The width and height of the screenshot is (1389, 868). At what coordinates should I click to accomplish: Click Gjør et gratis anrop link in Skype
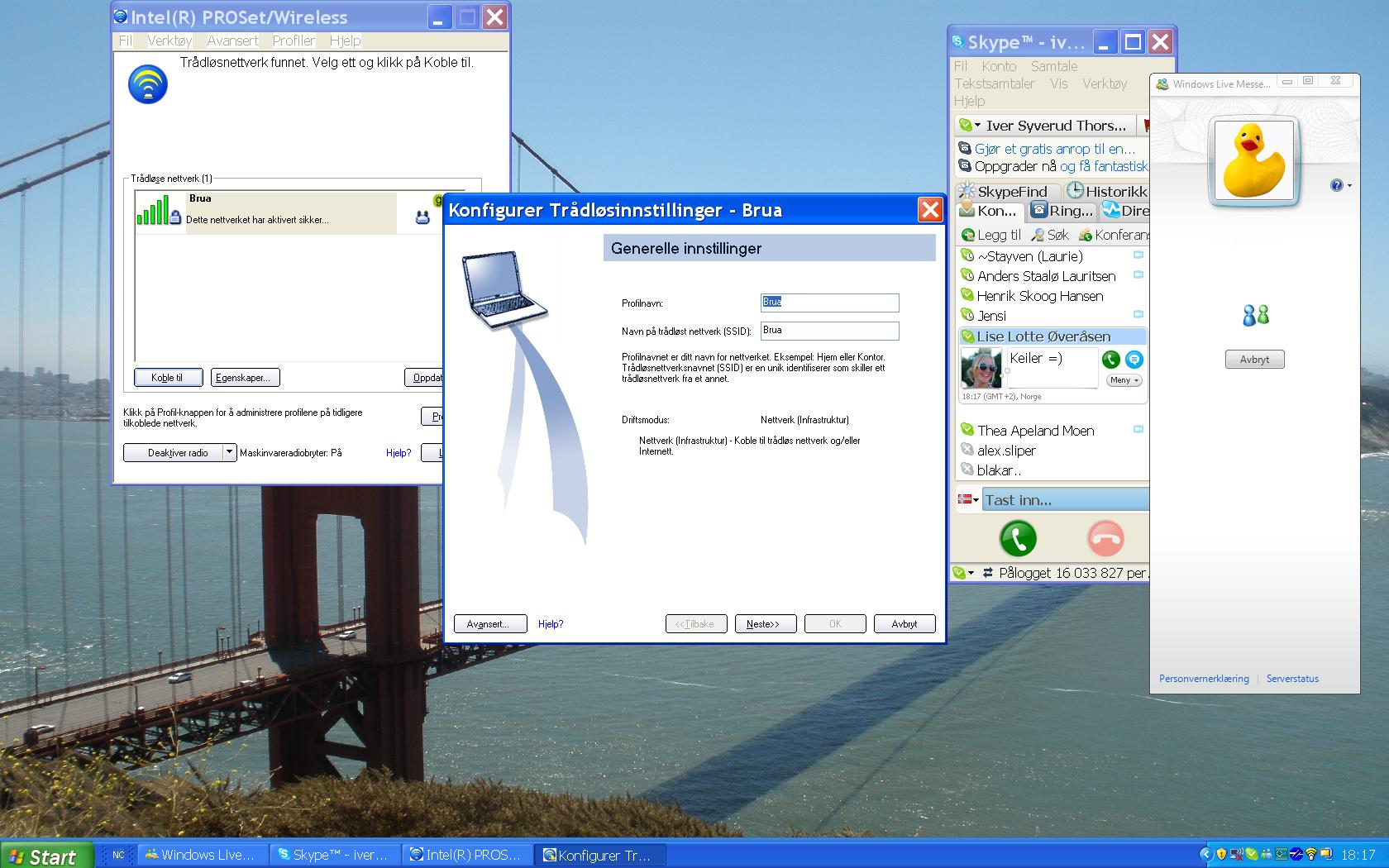pyautogui.click(x=1054, y=149)
